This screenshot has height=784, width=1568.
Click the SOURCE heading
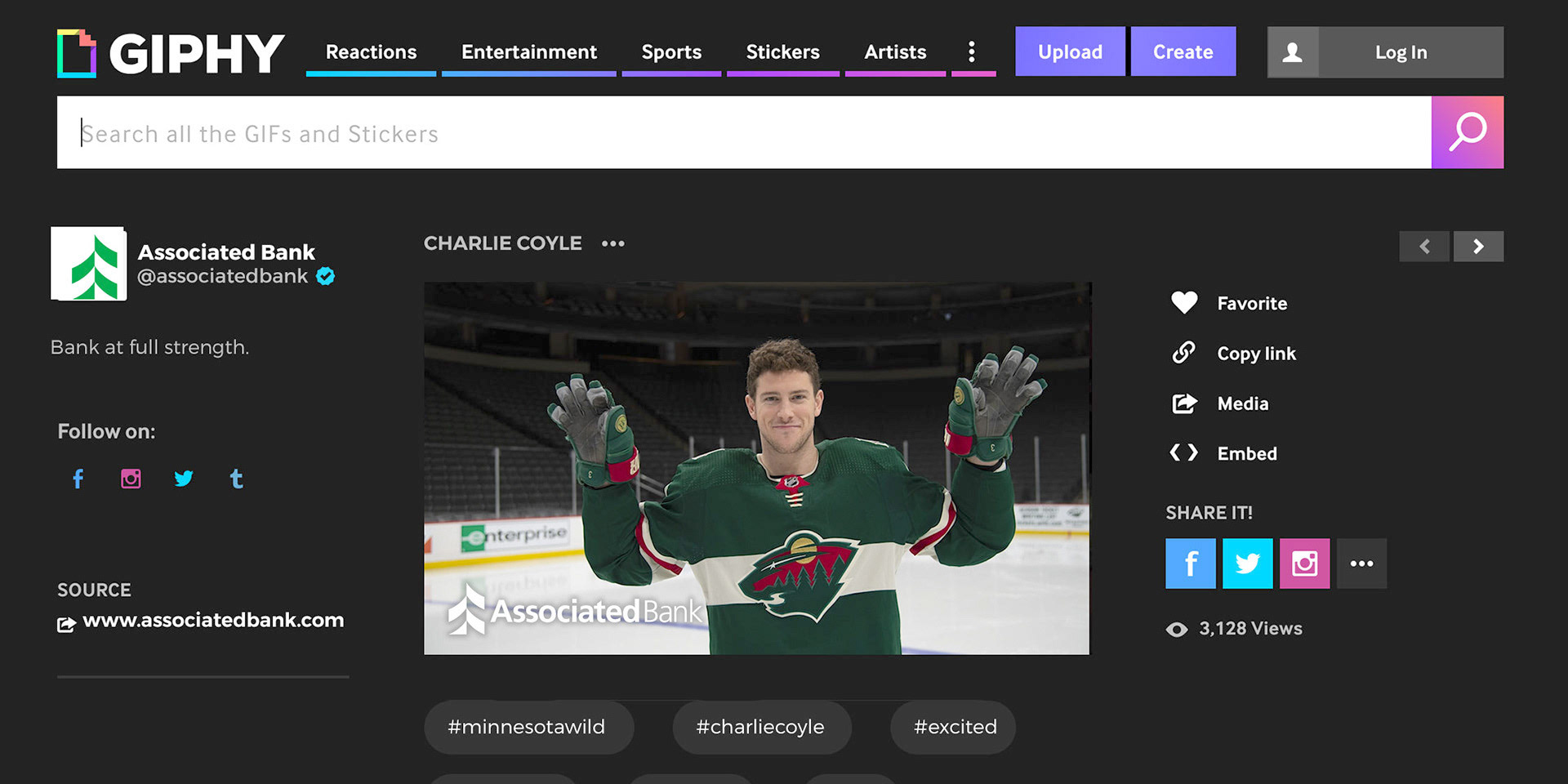pos(94,590)
